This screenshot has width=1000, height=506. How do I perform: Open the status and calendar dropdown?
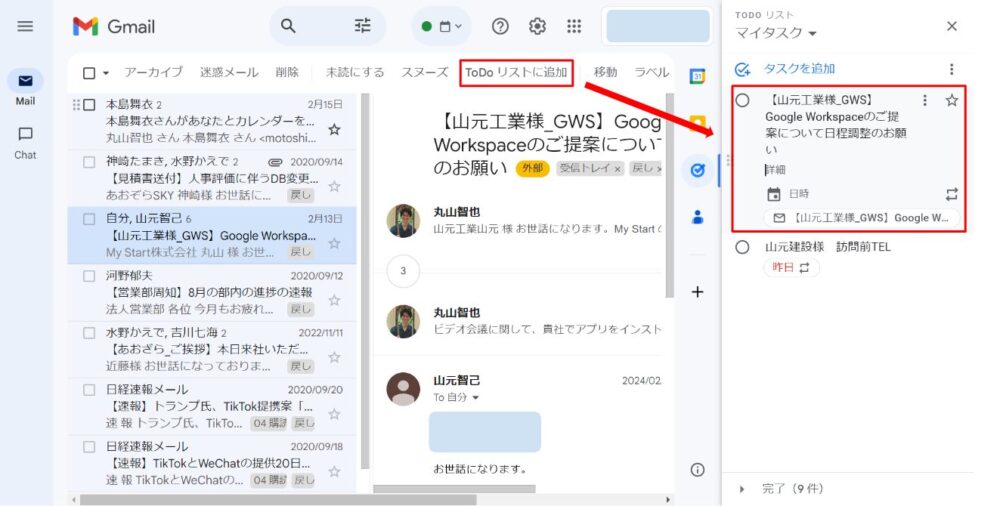pos(441,26)
